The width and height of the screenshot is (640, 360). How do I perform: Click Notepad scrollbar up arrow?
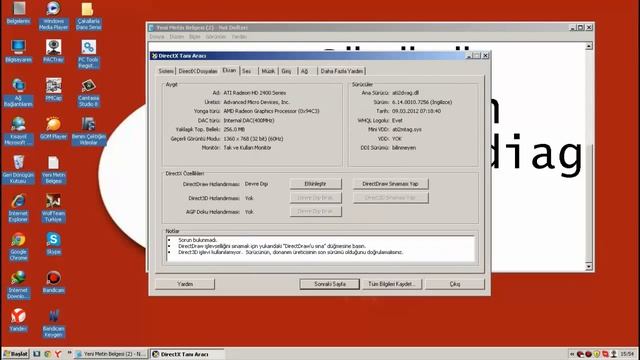click(x=589, y=46)
